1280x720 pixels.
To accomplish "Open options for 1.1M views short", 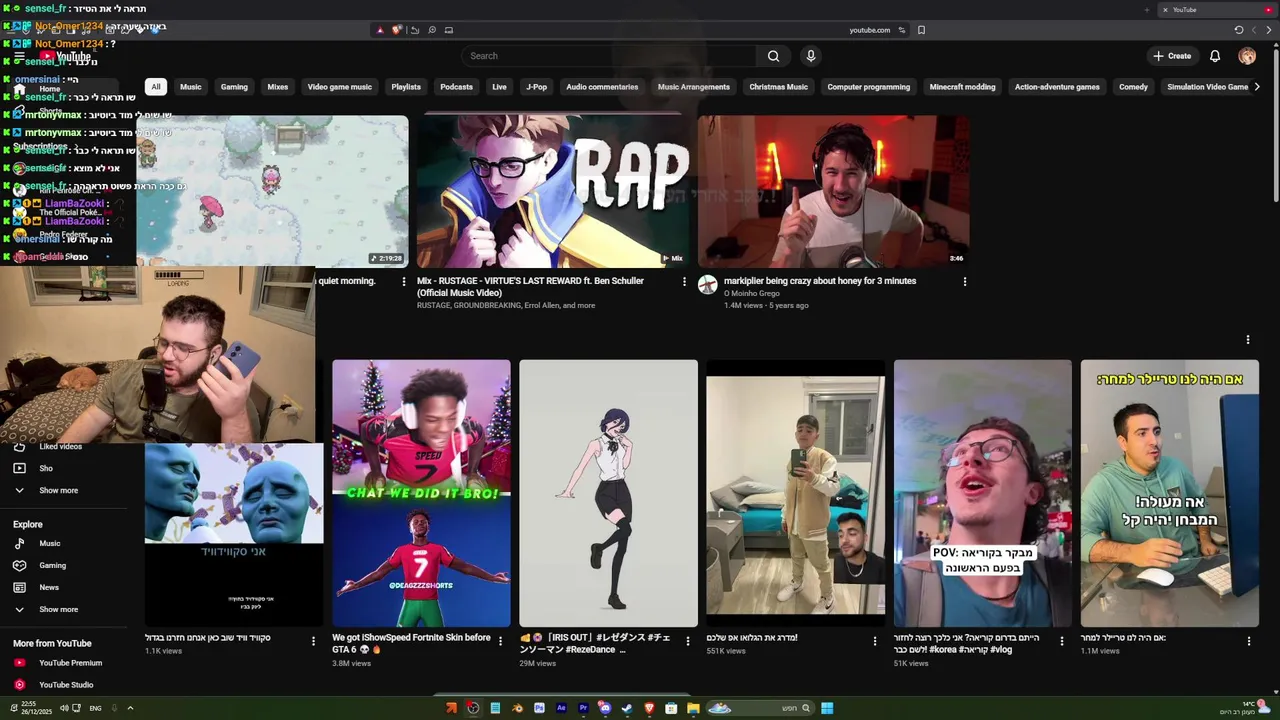I will (1249, 641).
